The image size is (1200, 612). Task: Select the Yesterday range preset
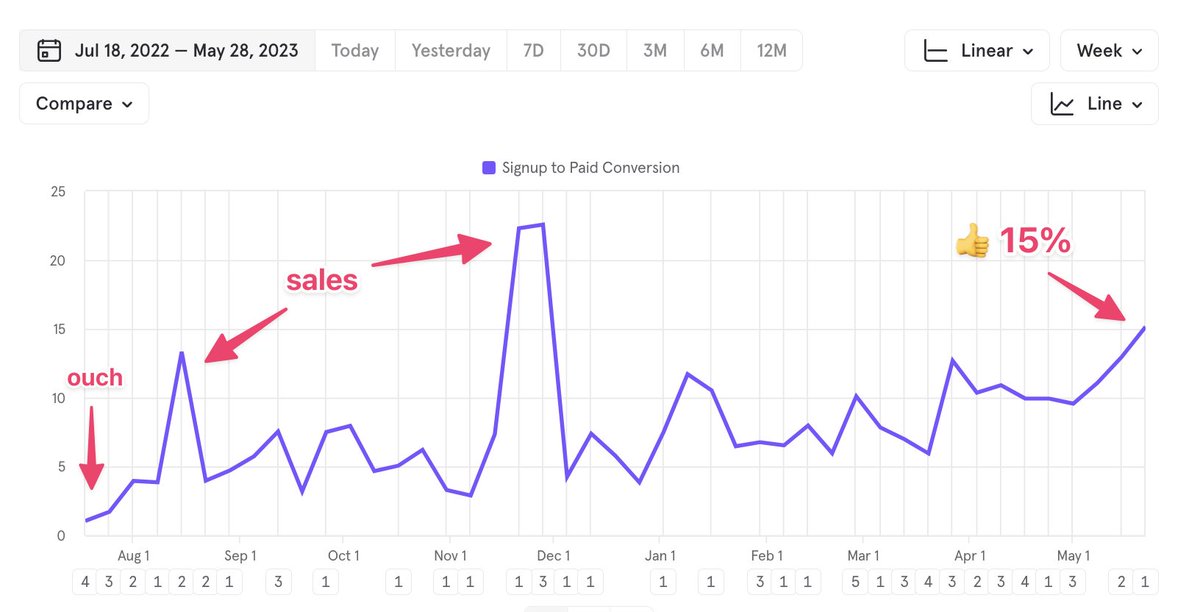click(x=451, y=50)
